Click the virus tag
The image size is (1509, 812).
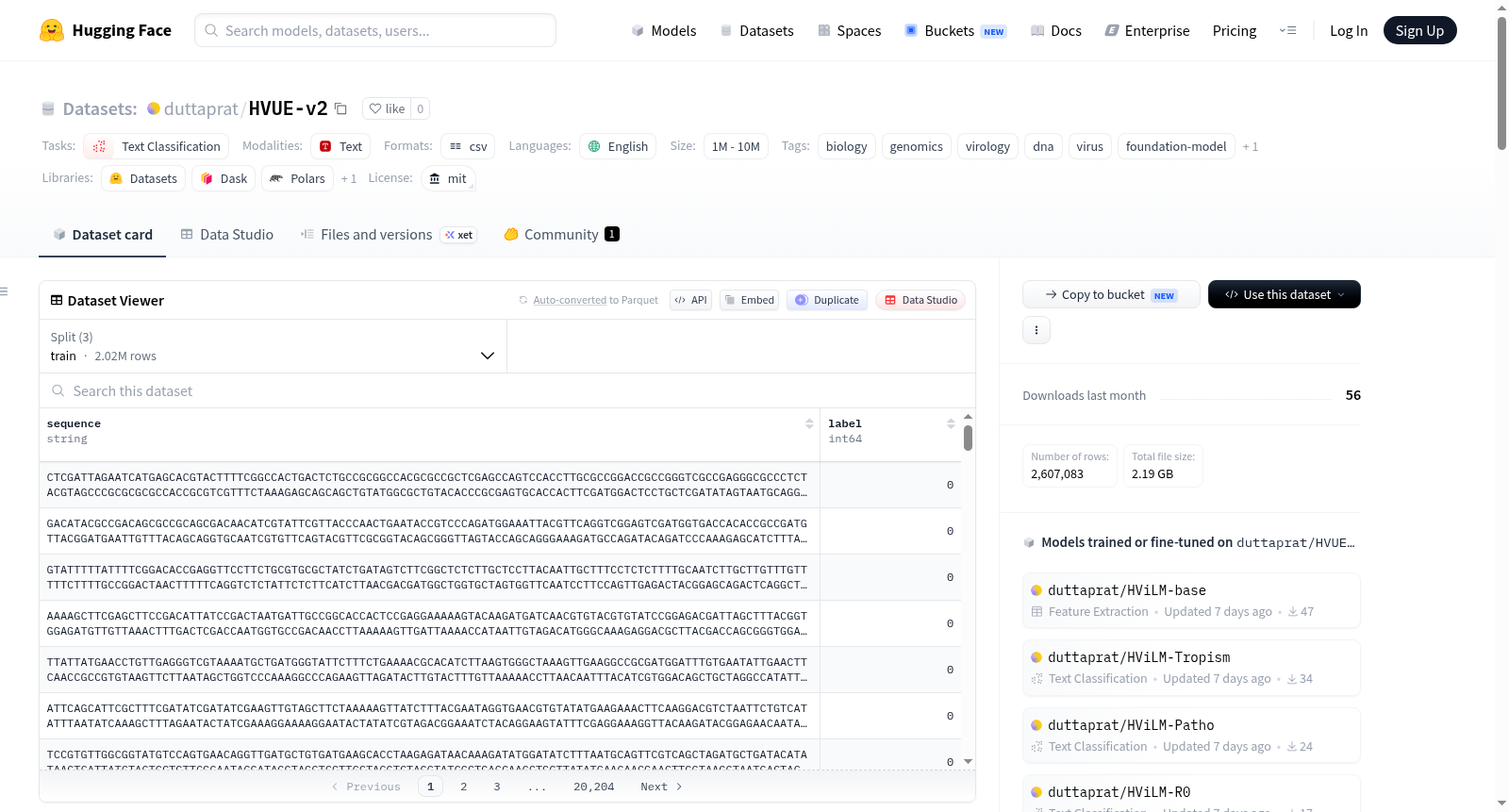pos(1089,146)
